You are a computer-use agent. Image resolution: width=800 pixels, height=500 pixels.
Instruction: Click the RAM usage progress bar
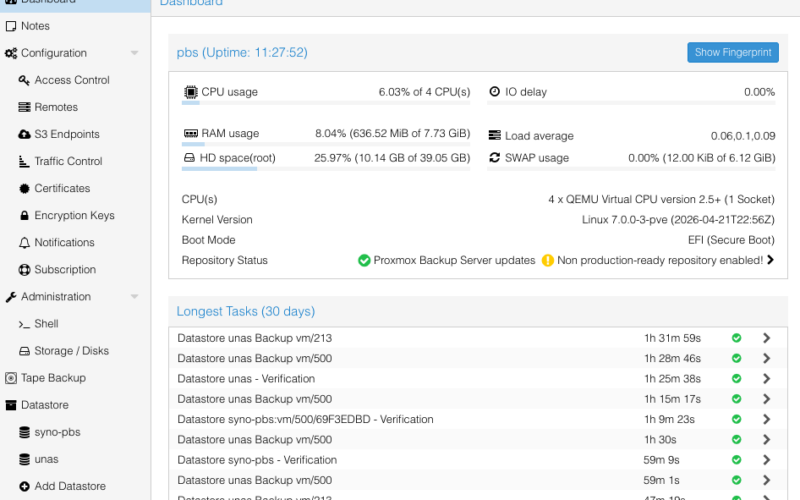pyautogui.click(x=326, y=144)
